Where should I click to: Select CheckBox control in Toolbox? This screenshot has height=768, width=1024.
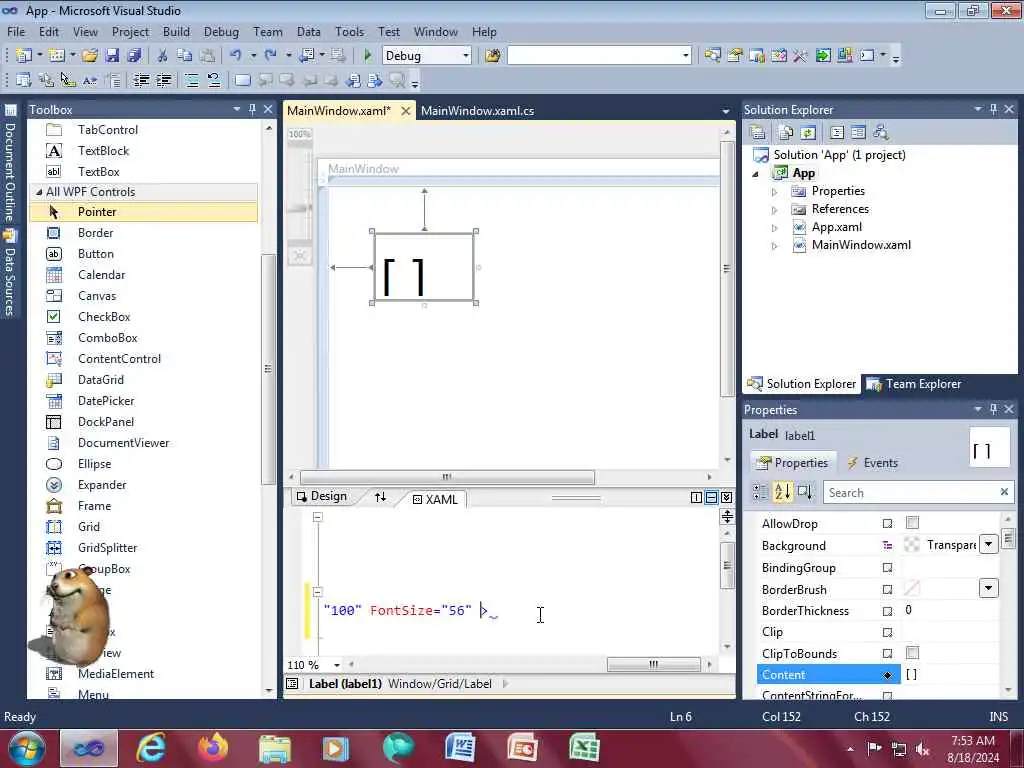[x=104, y=316]
